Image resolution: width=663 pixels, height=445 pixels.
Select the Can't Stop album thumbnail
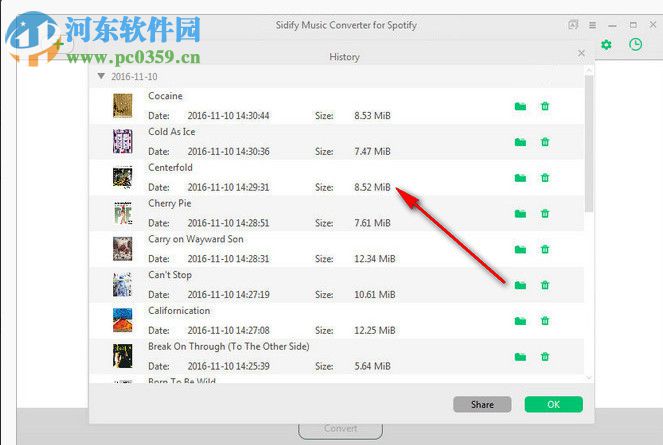coord(123,284)
